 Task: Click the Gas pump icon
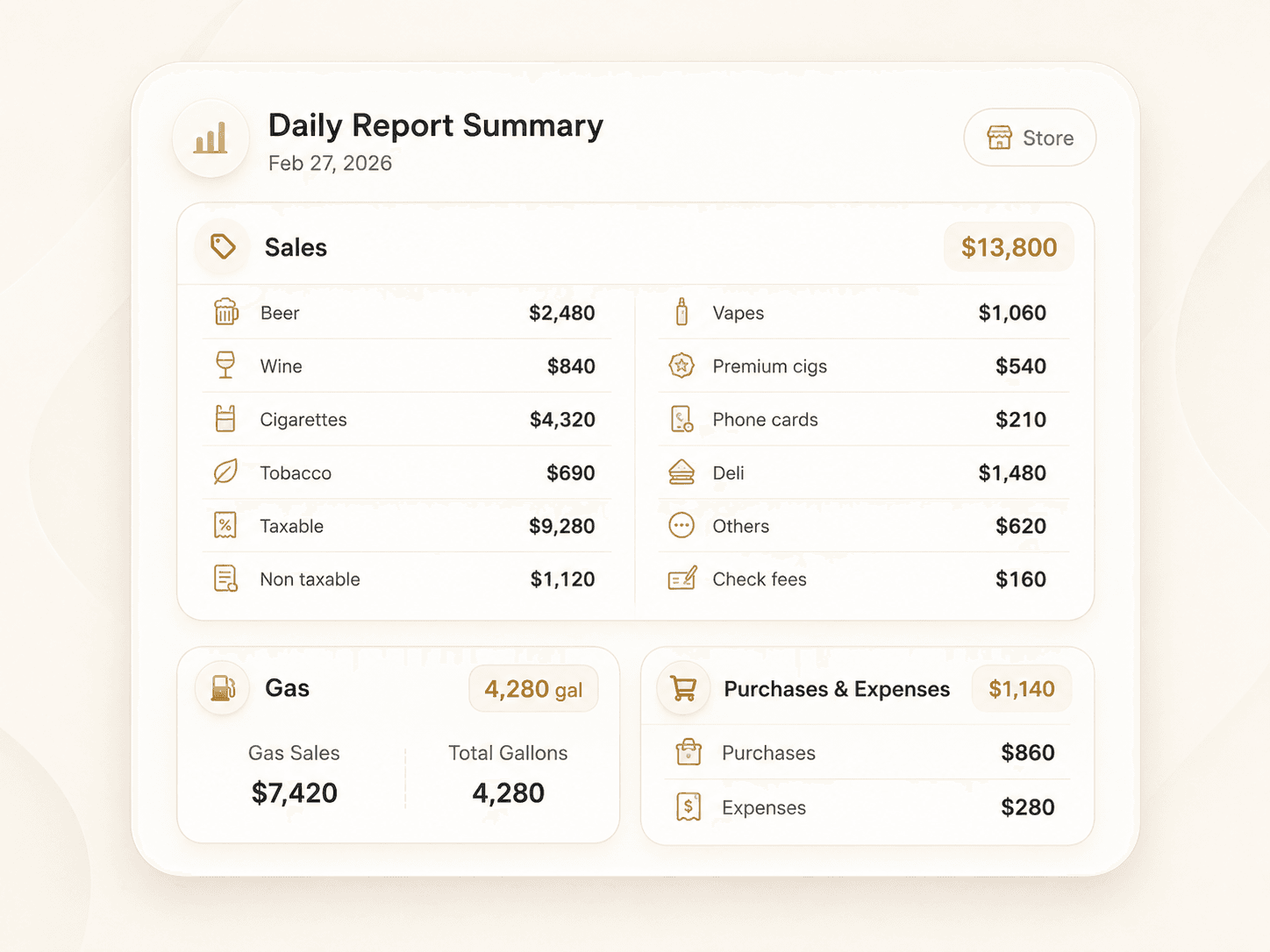224,688
